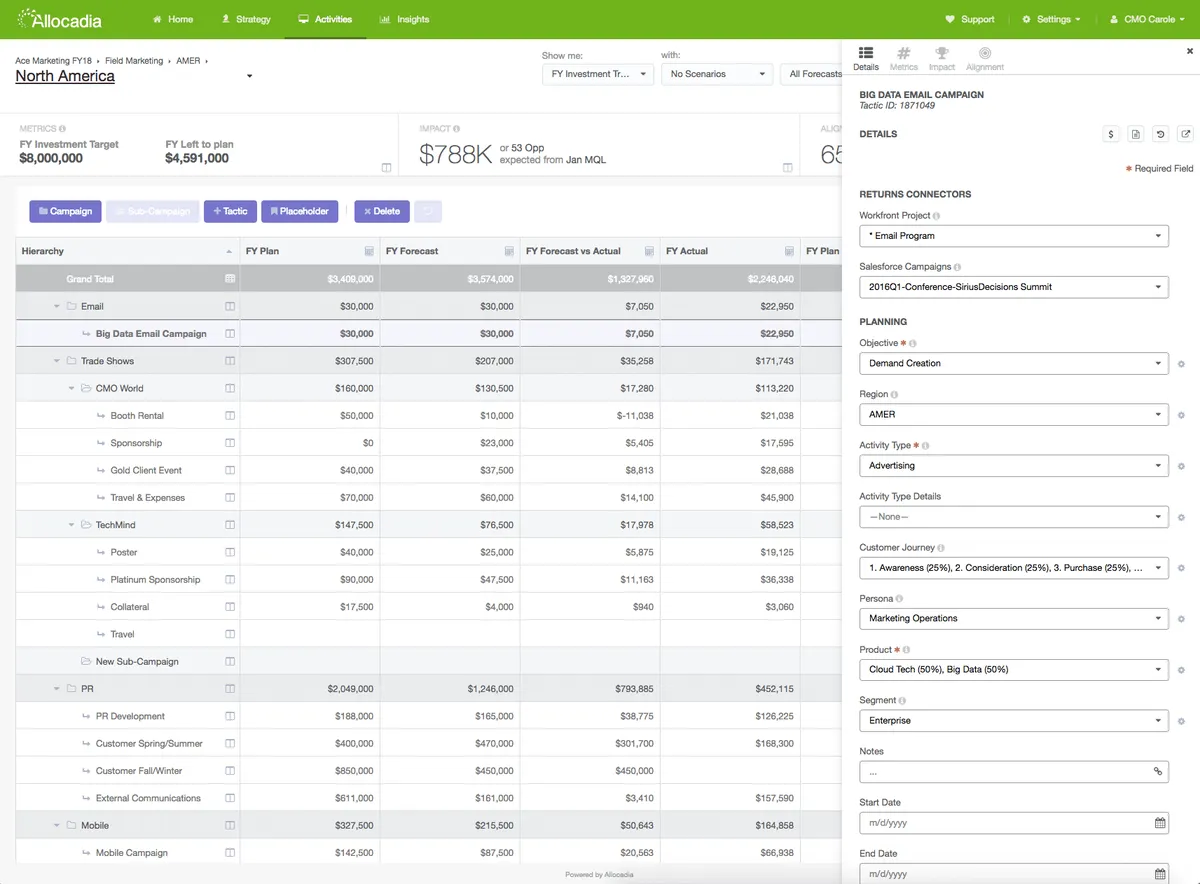
Task: Open the Activity Type dropdown showing Advertising
Action: (x=1013, y=466)
